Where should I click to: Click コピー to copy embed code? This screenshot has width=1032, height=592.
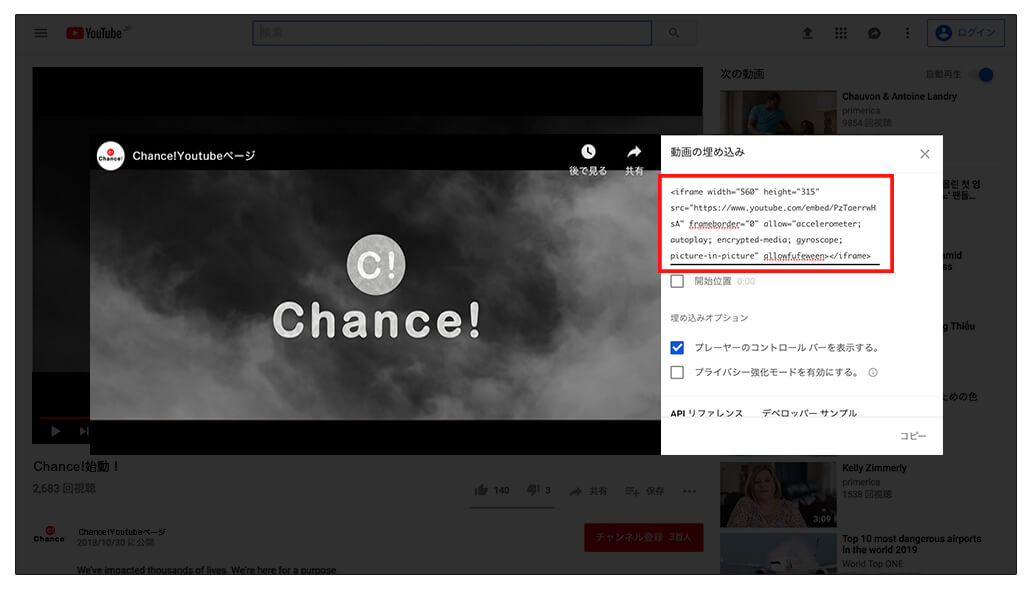(914, 436)
